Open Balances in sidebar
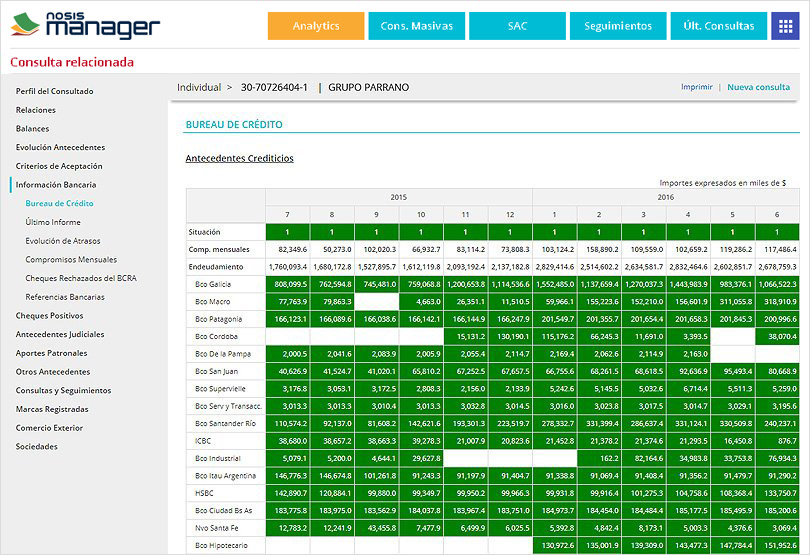 [33, 128]
